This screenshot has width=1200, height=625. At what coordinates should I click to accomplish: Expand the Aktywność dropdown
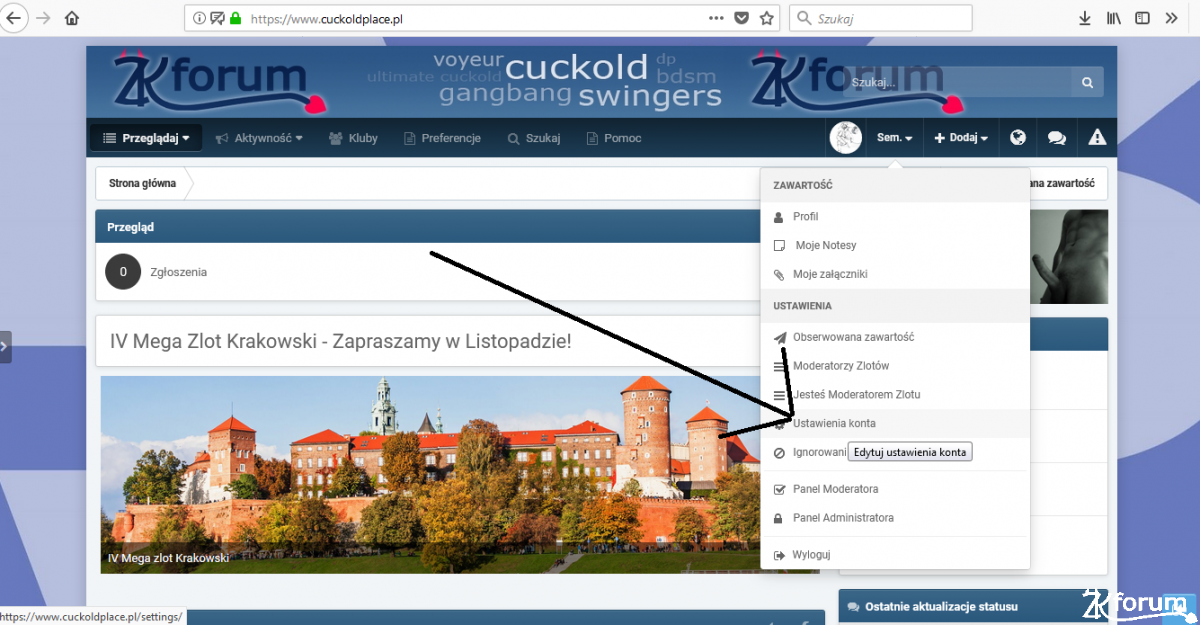pos(259,138)
